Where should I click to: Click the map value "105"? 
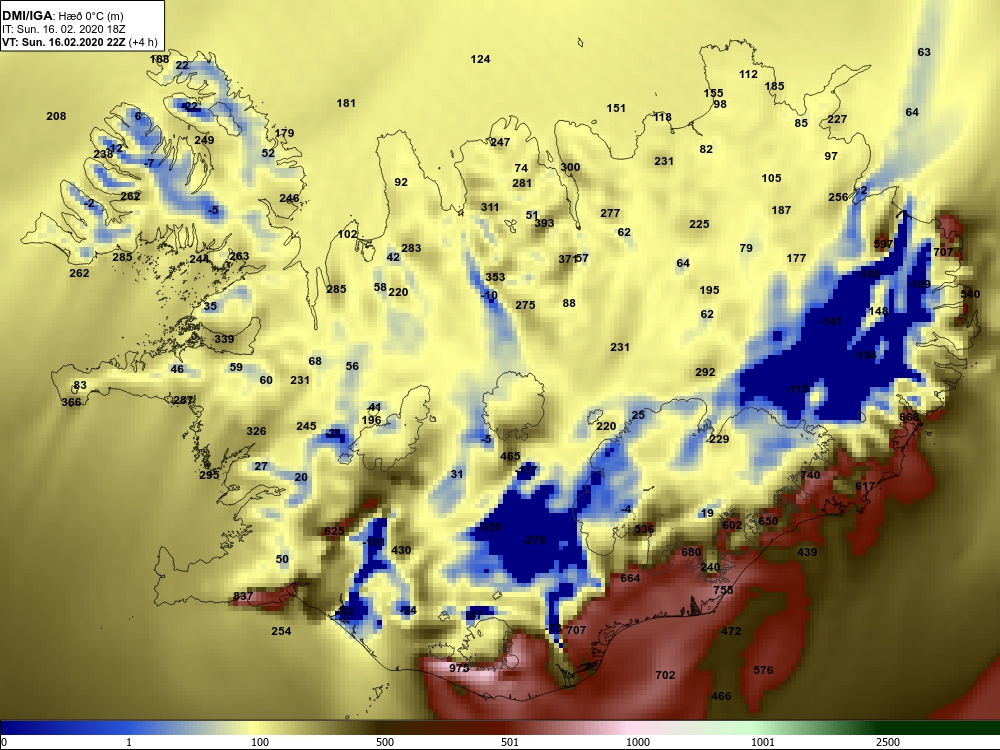[x=771, y=178]
